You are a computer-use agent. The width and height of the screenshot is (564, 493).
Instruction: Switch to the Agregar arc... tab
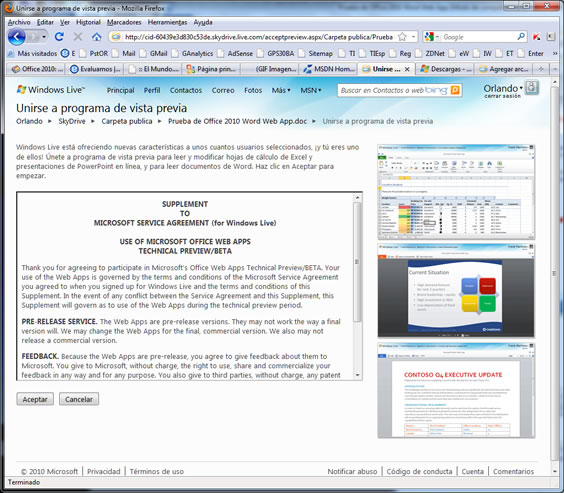click(504, 69)
